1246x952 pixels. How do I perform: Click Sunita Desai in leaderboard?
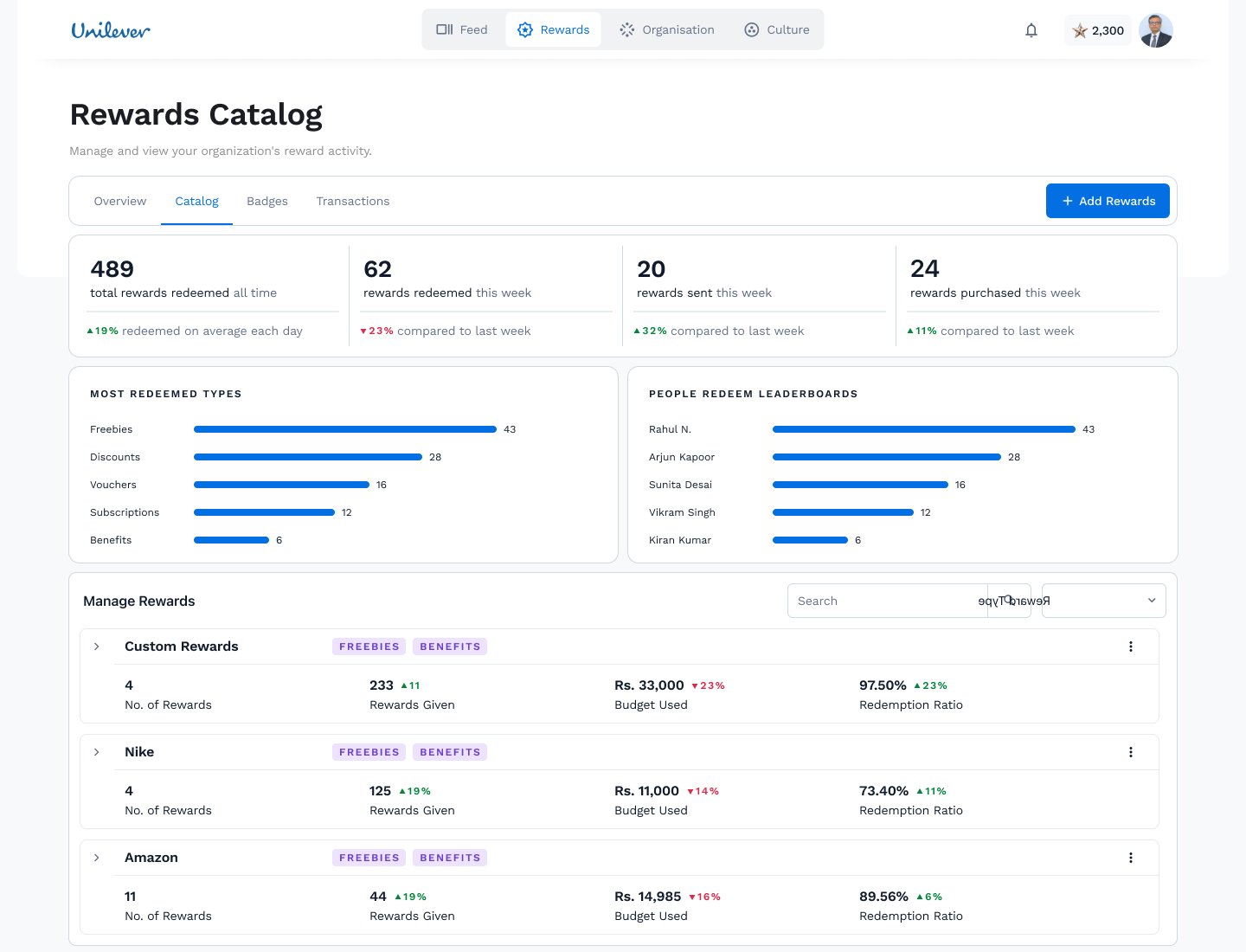[x=681, y=485]
